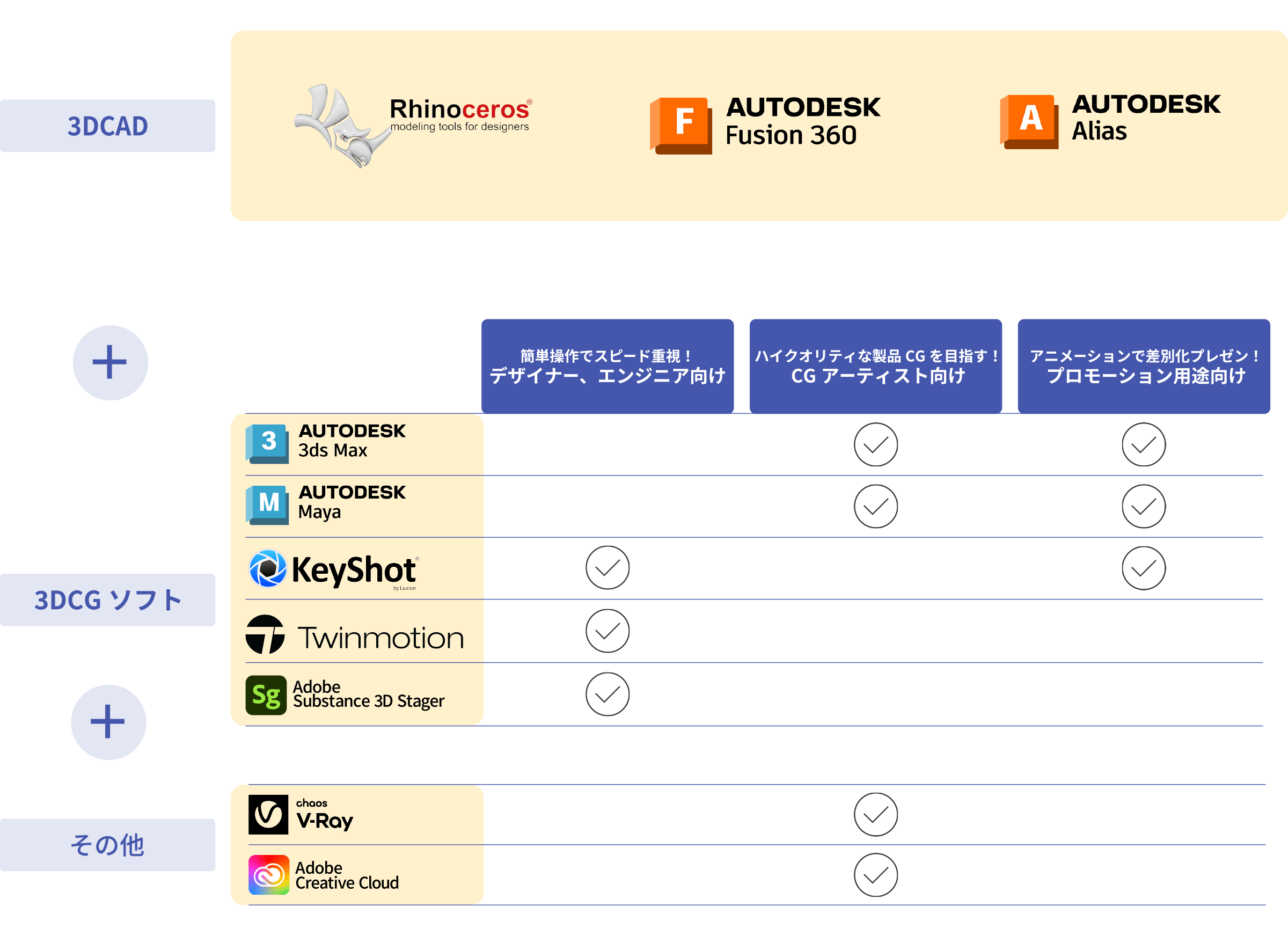Click plus circle between 3DCAD and 3DCG
This screenshot has width=1288, height=936.
coord(110,363)
